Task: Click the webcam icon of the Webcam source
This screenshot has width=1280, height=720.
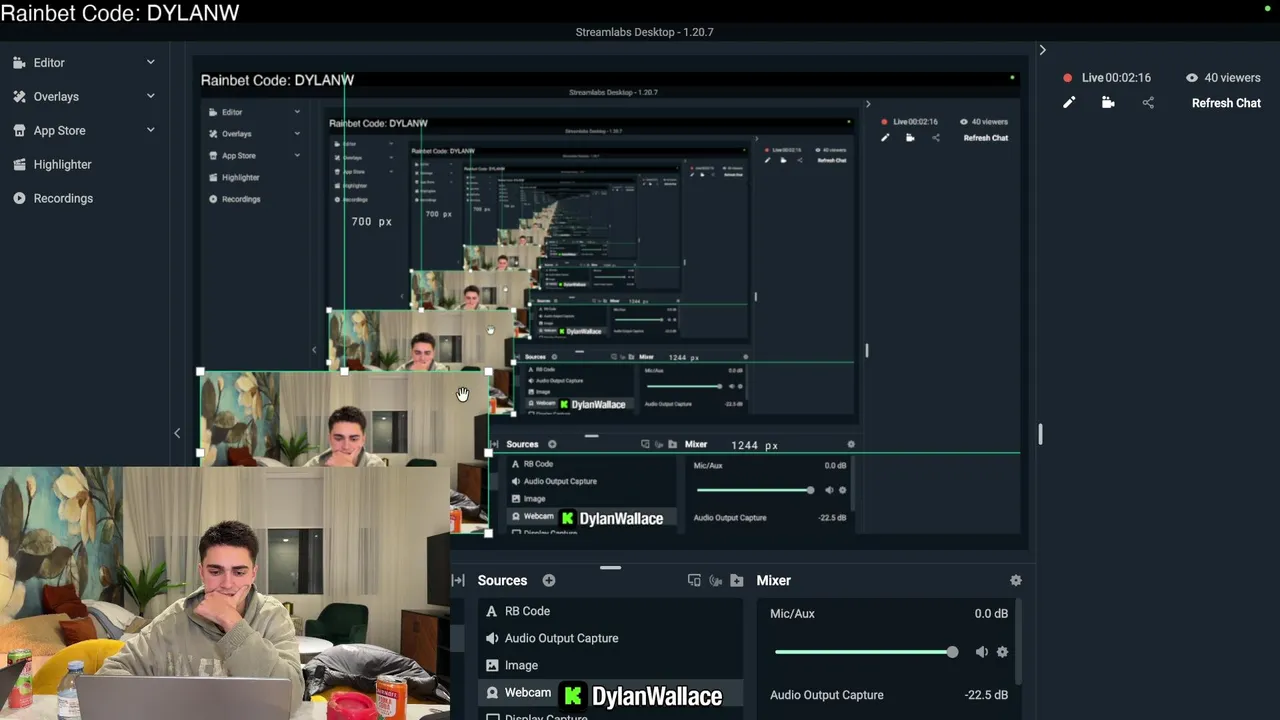Action: tap(491, 692)
